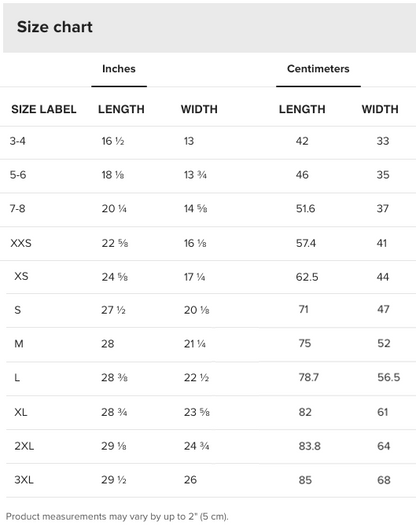The width and height of the screenshot is (416, 529).
Task: Select the 5-6 size row label
Action: tap(18, 175)
